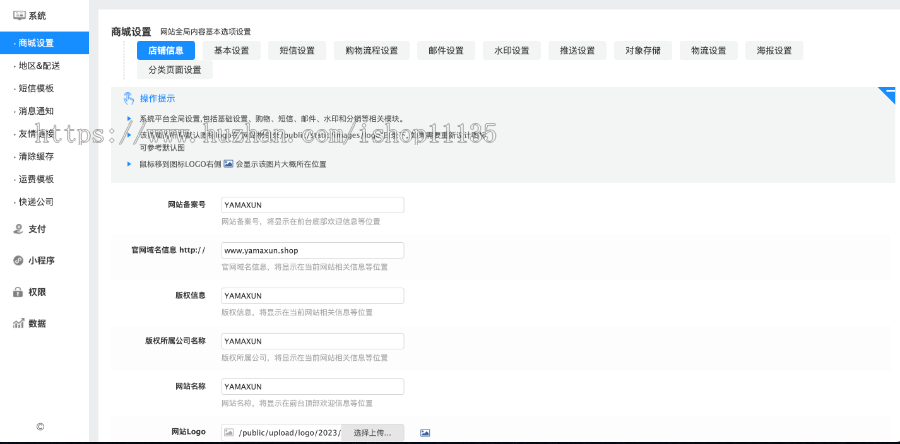Open 水印设置 tab
900x444 pixels.
(x=512, y=50)
